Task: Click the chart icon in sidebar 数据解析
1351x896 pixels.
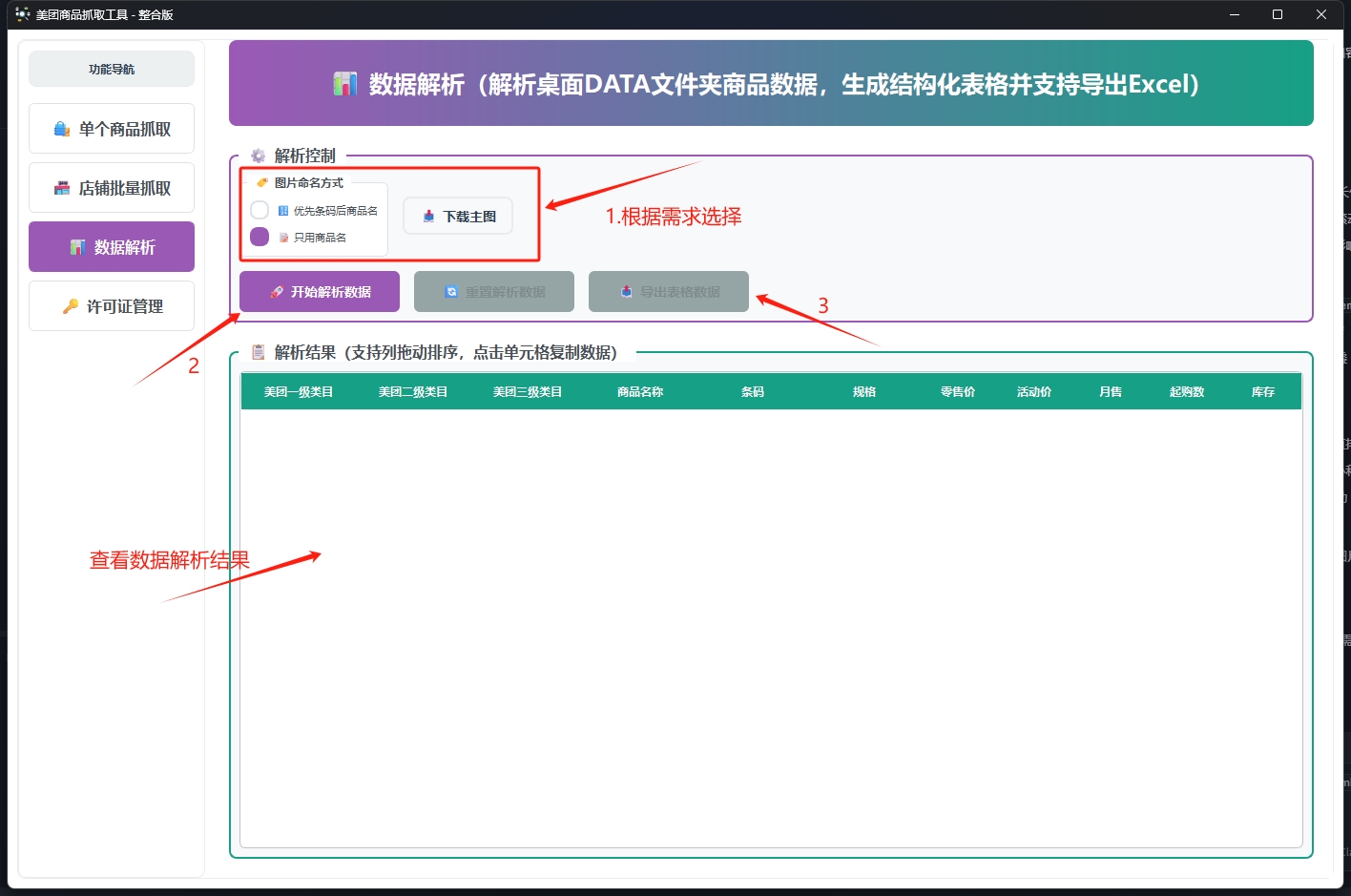Action: tap(77, 247)
